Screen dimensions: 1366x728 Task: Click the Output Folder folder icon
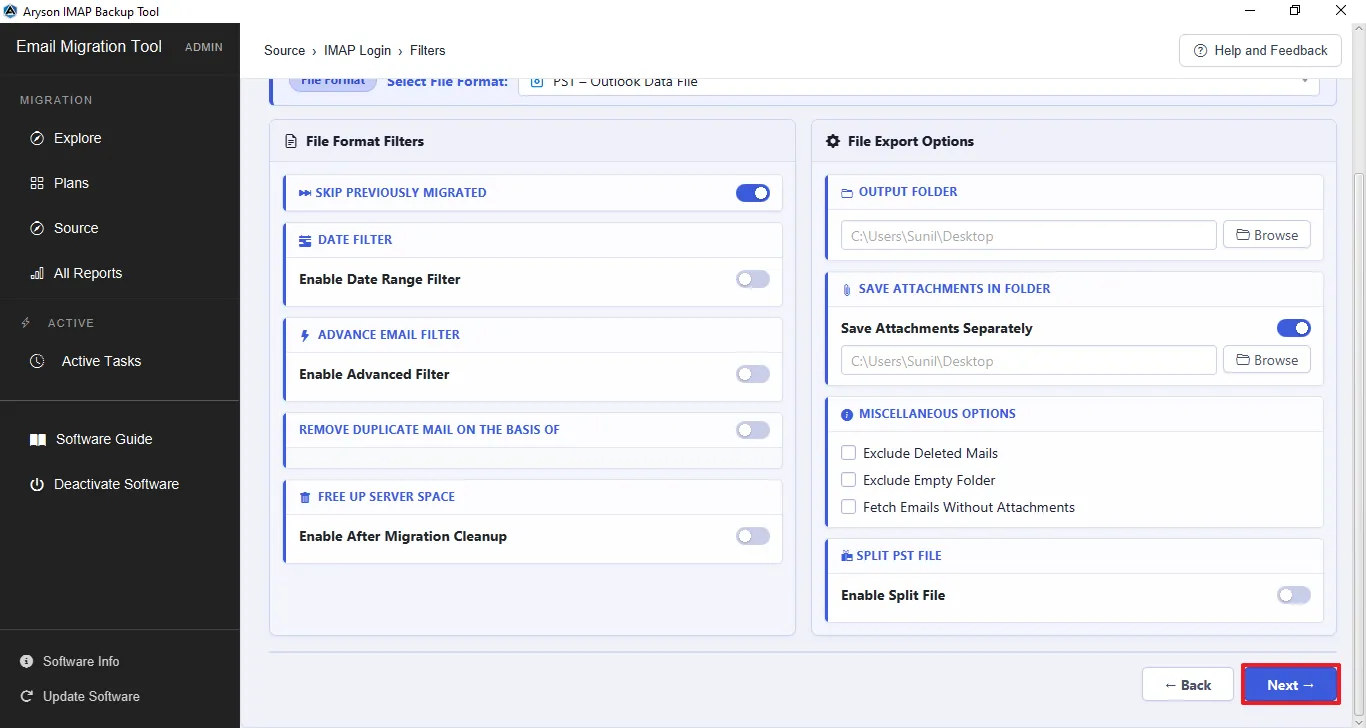pos(847,192)
